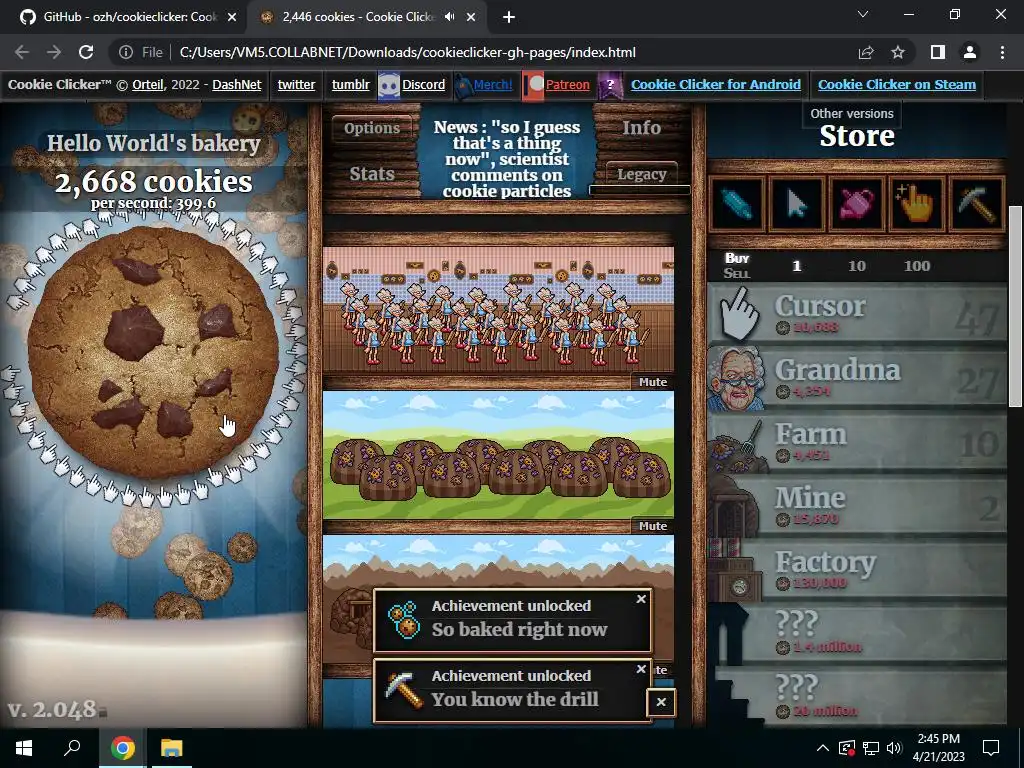Open the Chrome three-dot menu
The height and width of the screenshot is (768, 1024).
[x=1002, y=52]
